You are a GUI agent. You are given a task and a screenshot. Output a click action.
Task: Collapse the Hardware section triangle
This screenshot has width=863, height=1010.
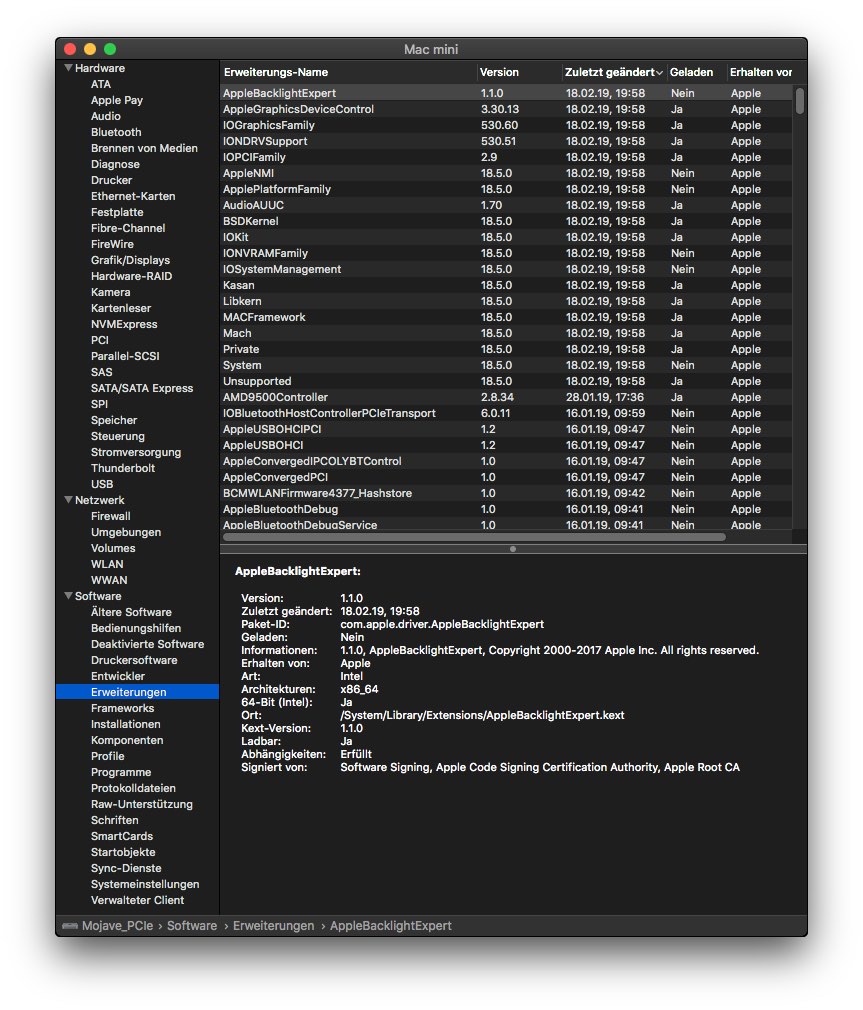68,68
